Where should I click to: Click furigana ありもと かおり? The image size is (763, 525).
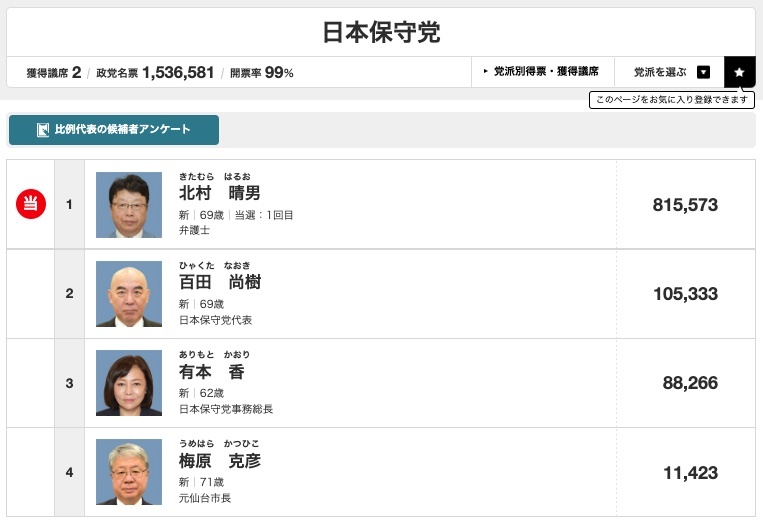[215, 354]
